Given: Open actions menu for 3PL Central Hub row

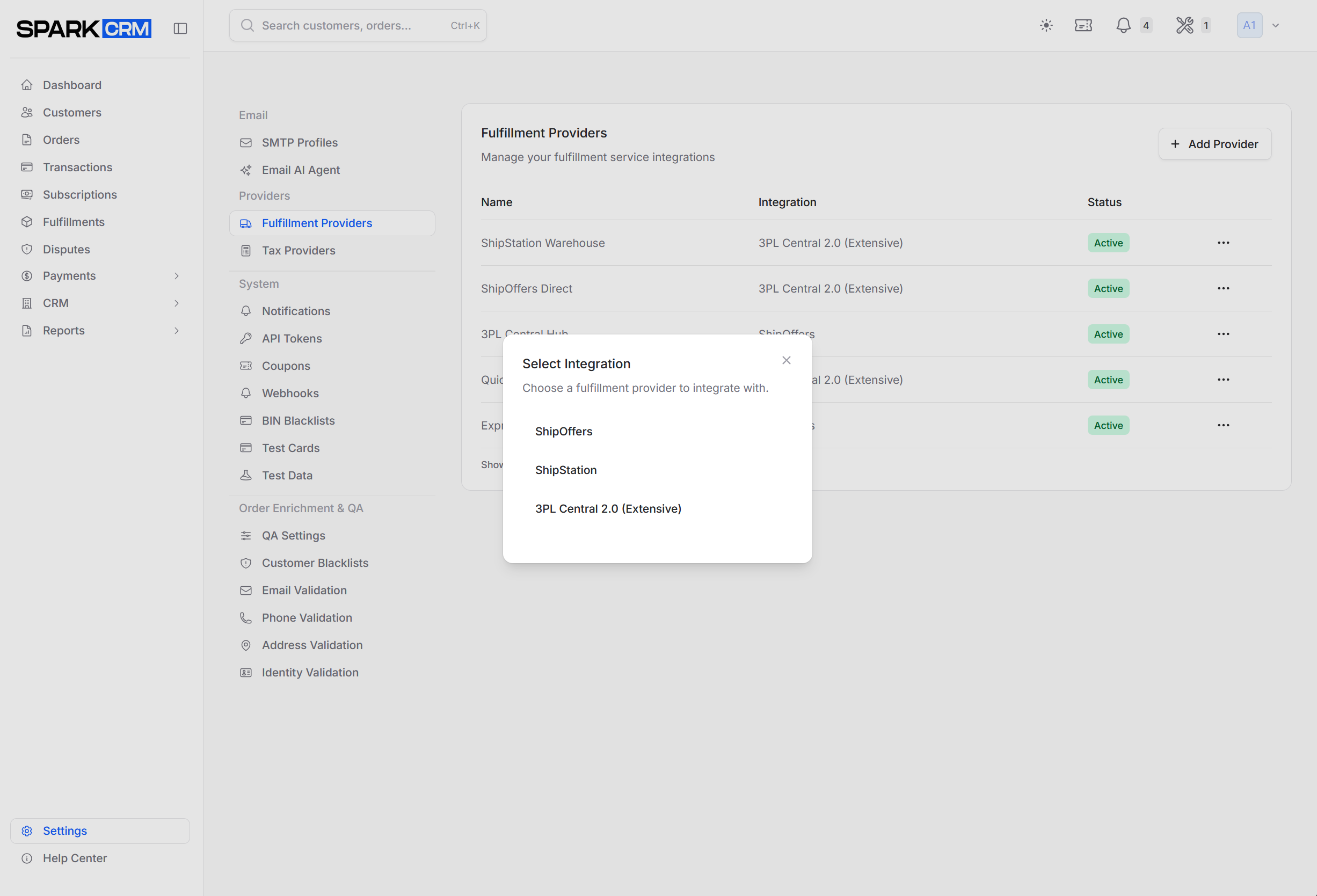Looking at the screenshot, I should (x=1223, y=334).
